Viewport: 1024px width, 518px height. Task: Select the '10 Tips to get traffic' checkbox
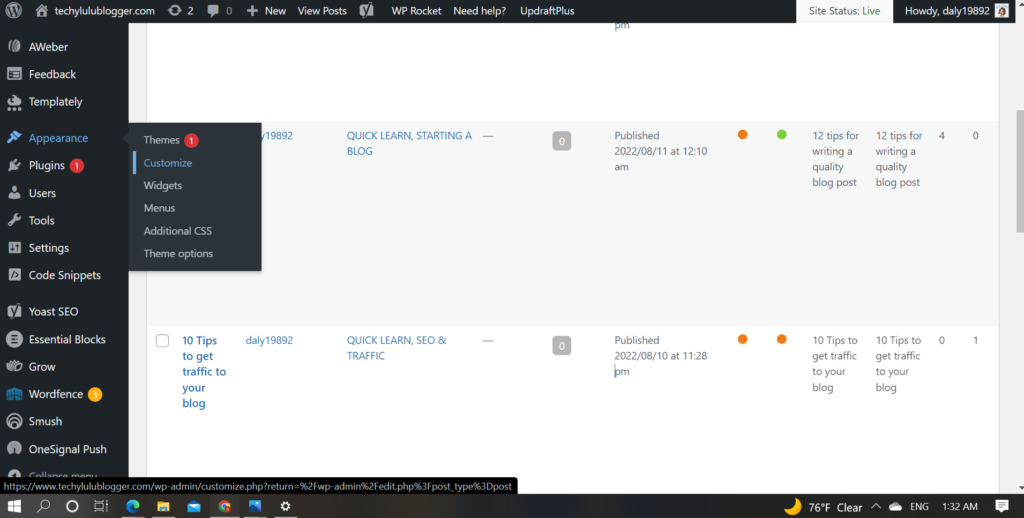coord(162,341)
